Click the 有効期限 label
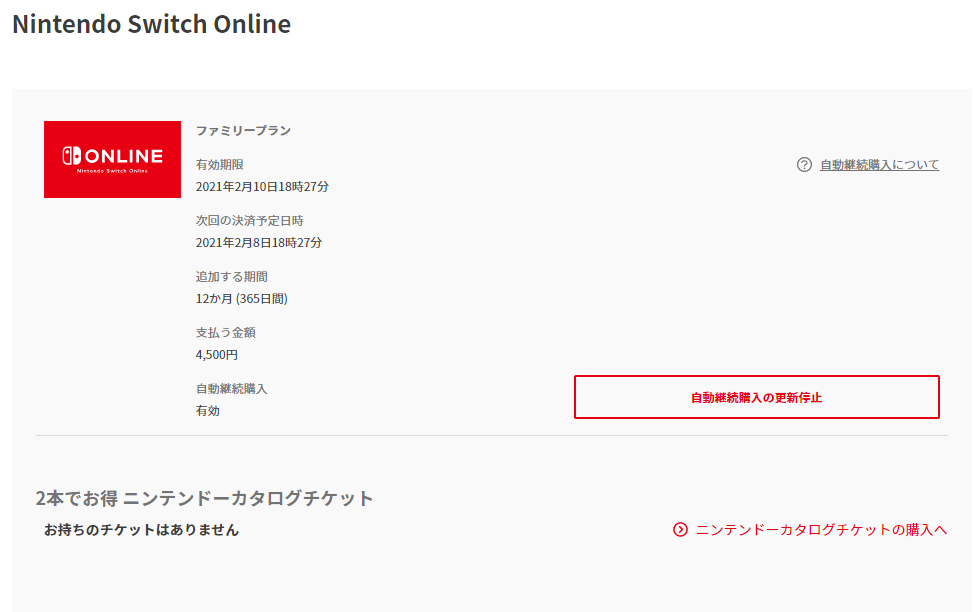 pyautogui.click(x=220, y=165)
